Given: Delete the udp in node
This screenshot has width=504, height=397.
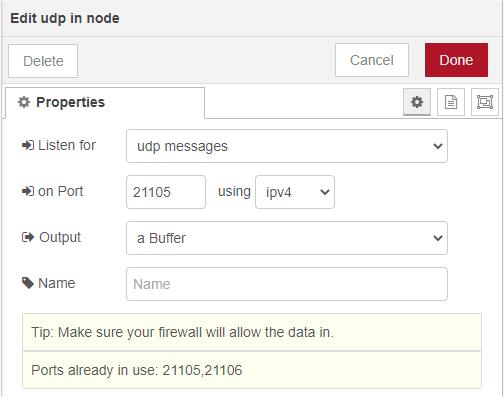Looking at the screenshot, I should point(43,61).
